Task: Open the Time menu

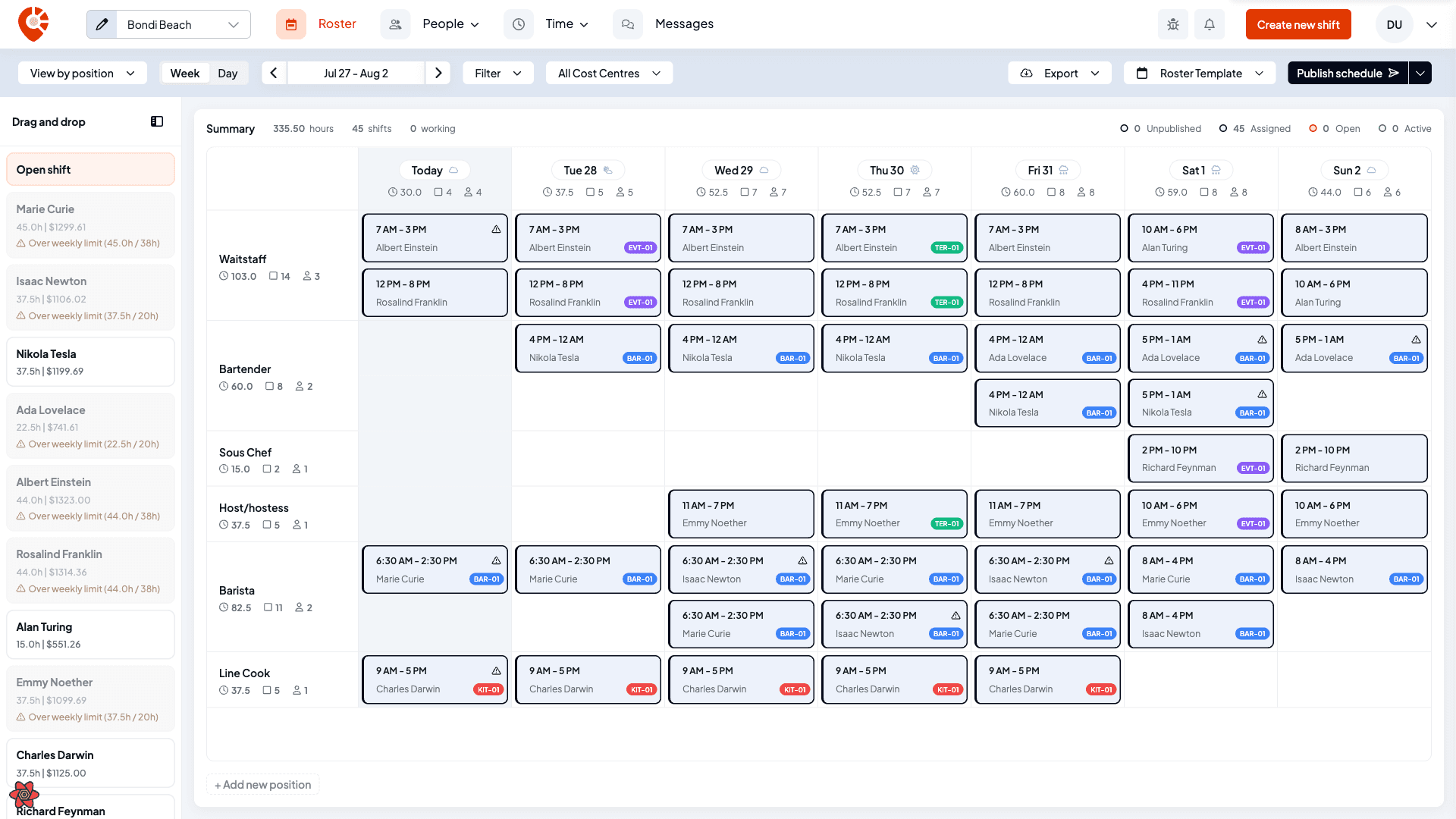Action: coord(566,24)
